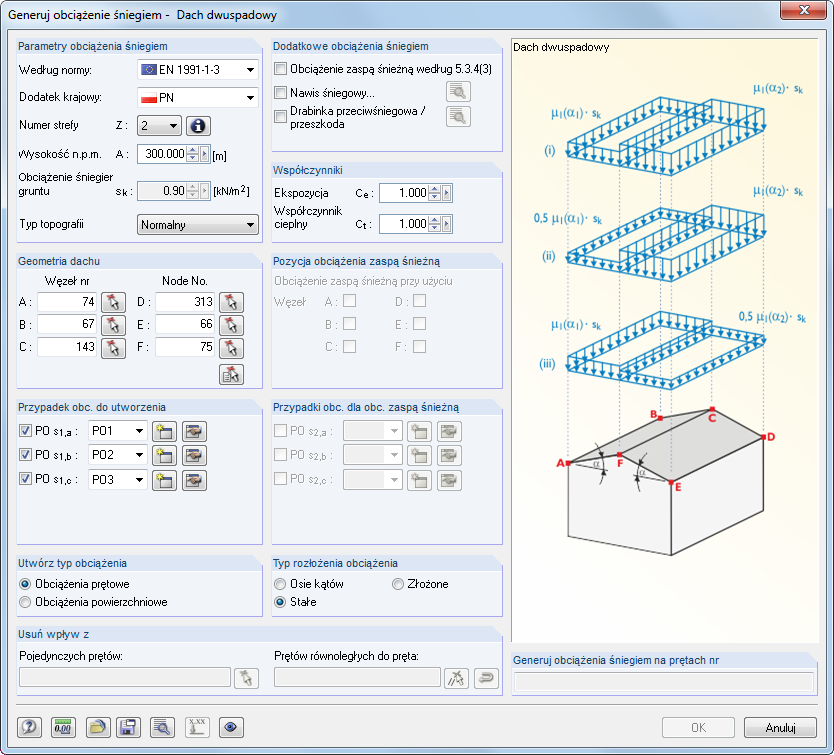Create new load case for PO s1,b

tap(164, 455)
